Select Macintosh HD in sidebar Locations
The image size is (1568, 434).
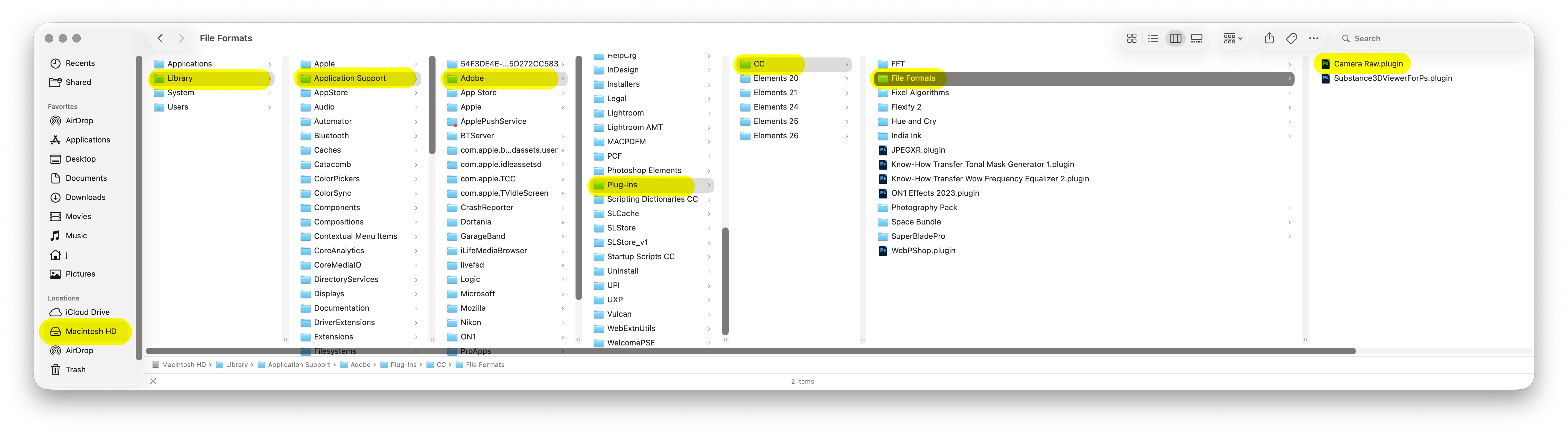pyautogui.click(x=91, y=331)
